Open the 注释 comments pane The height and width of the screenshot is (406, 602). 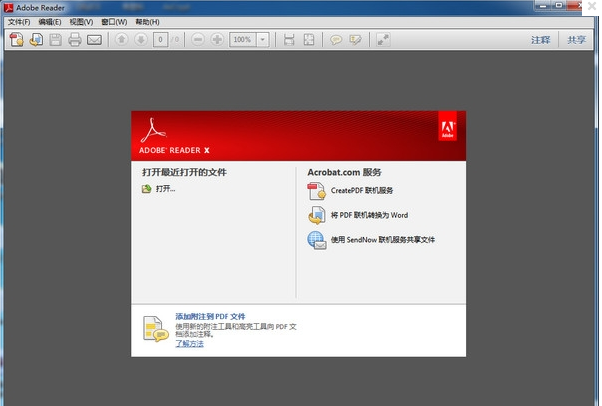(541, 40)
